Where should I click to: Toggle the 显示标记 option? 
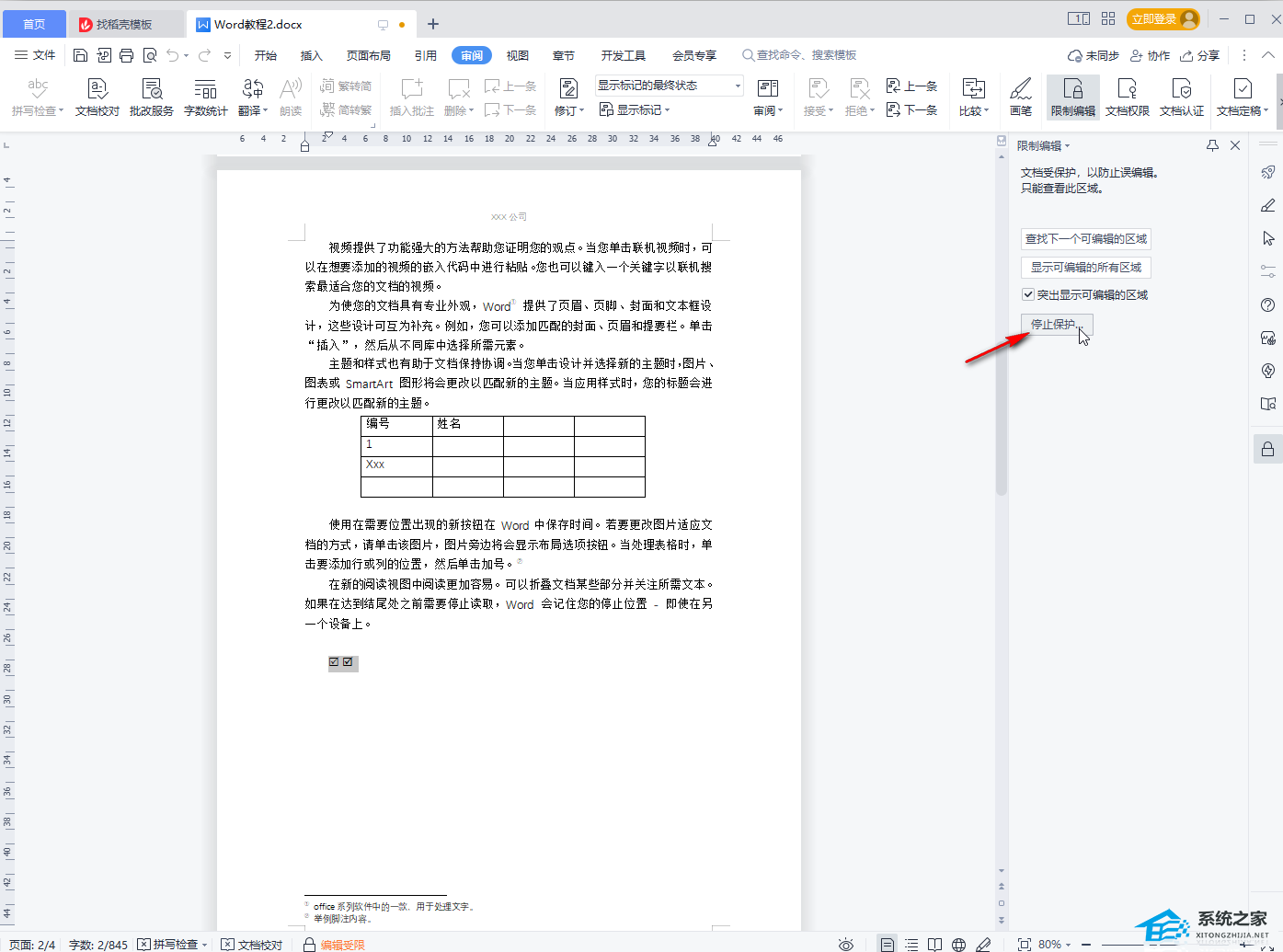click(635, 109)
